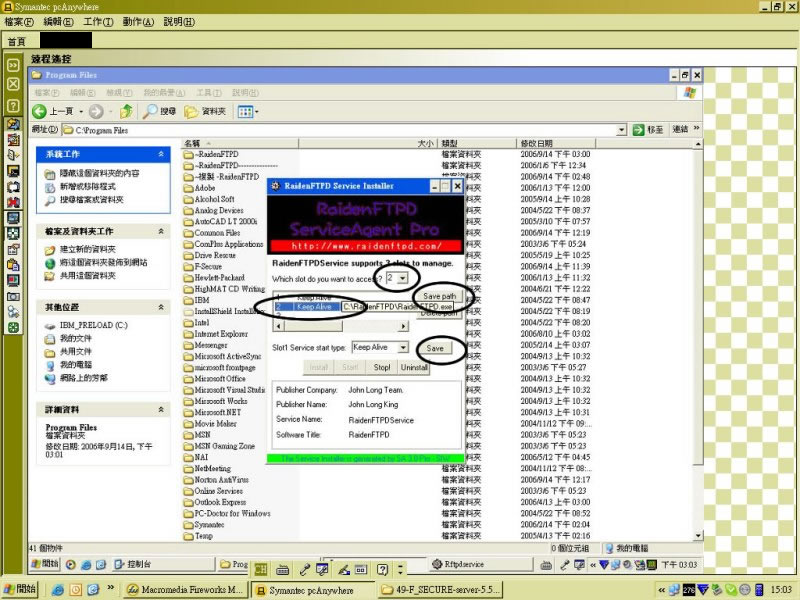800x600 pixels.
Task: Click the slot list horizontal scrollbar thumb
Action: pyautogui.click(x=313, y=326)
